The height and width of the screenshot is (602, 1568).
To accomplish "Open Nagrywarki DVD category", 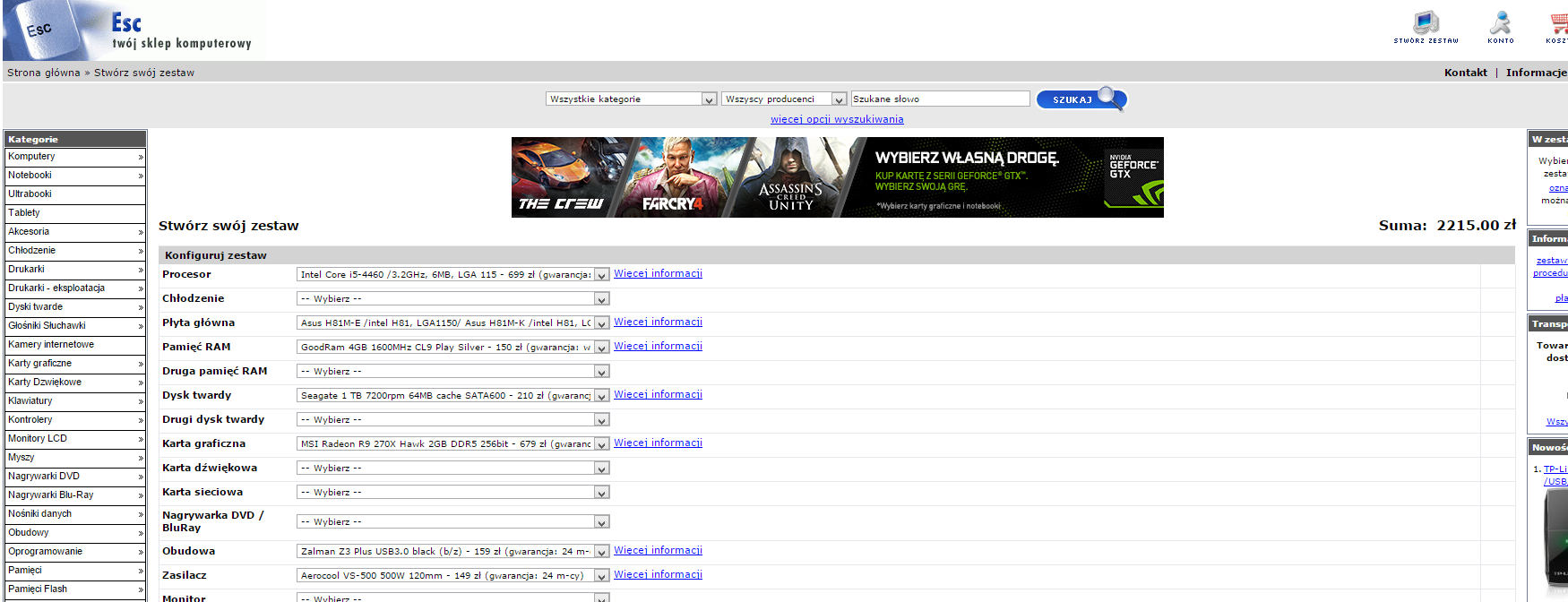I will pos(75,477).
